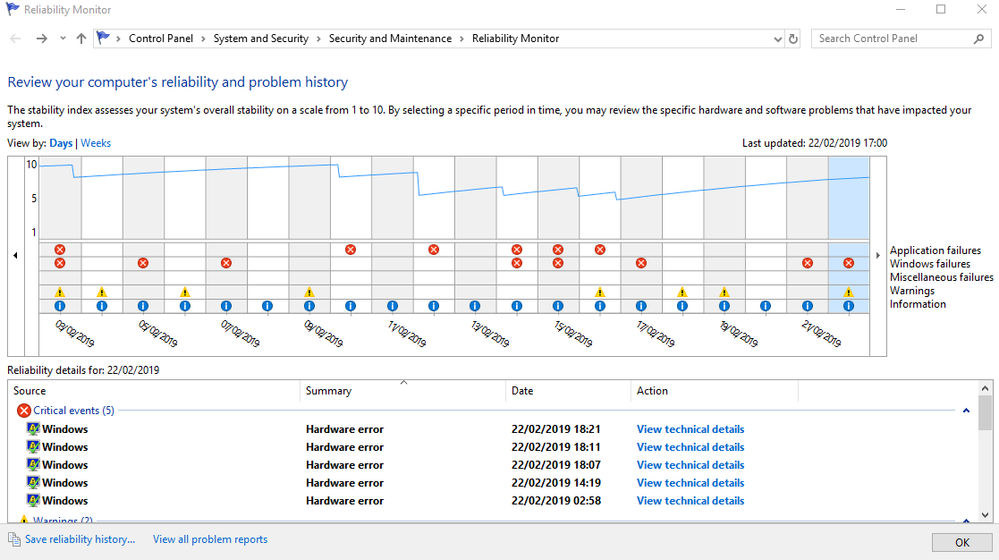This screenshot has width=999, height=560.
Task: Open Control Panel from the breadcrumb
Action: [x=161, y=38]
